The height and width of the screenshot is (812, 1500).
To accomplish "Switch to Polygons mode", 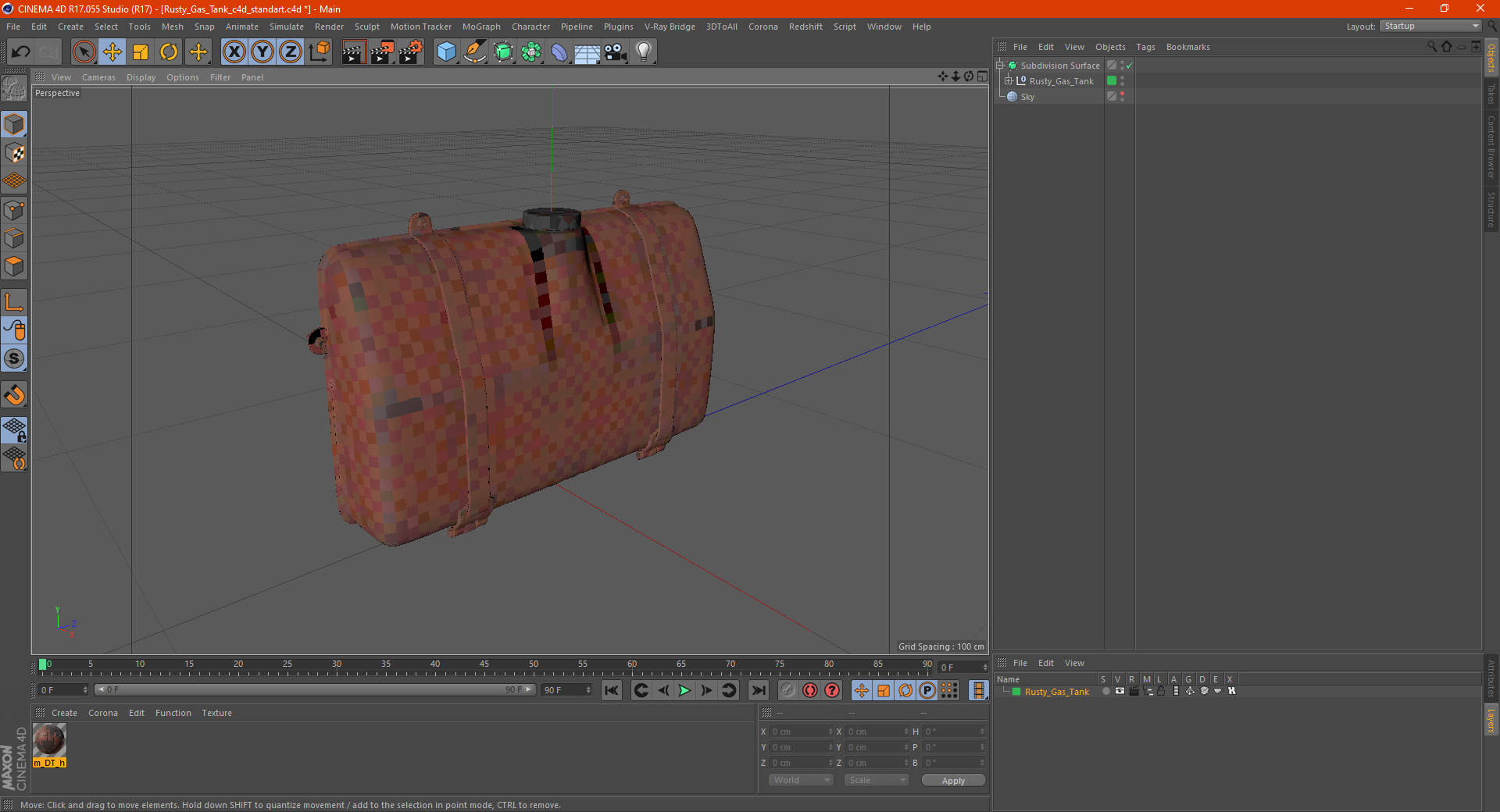I will [14, 266].
